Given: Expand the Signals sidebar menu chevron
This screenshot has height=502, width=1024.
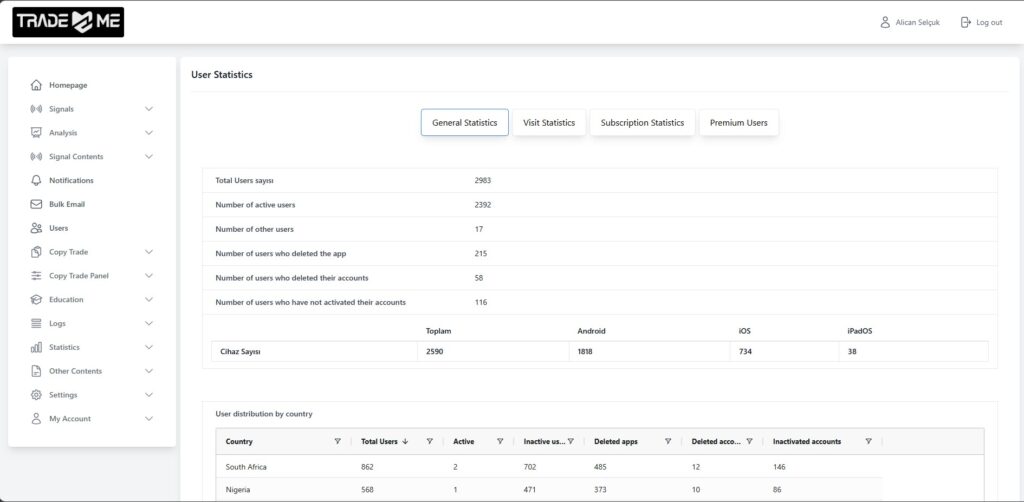Looking at the screenshot, I should [x=149, y=109].
